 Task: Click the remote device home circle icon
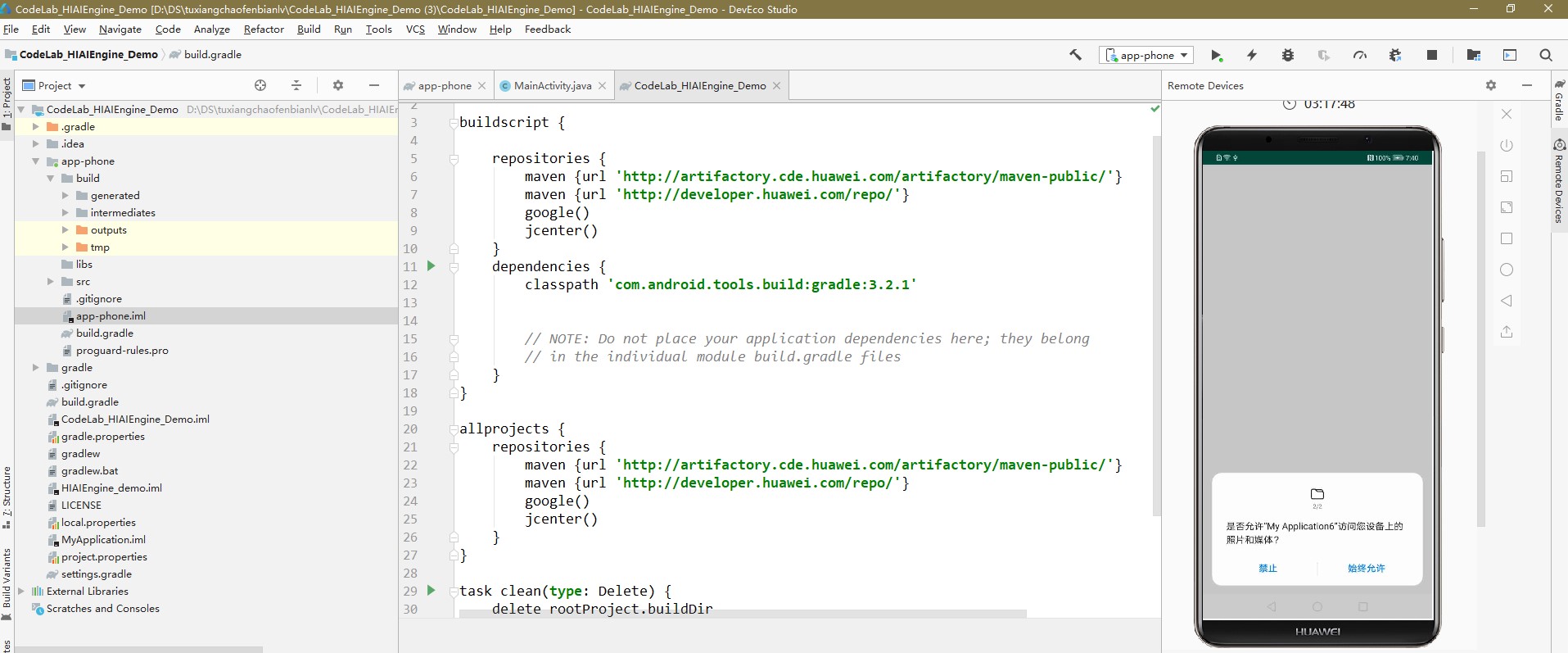pos(1507,270)
